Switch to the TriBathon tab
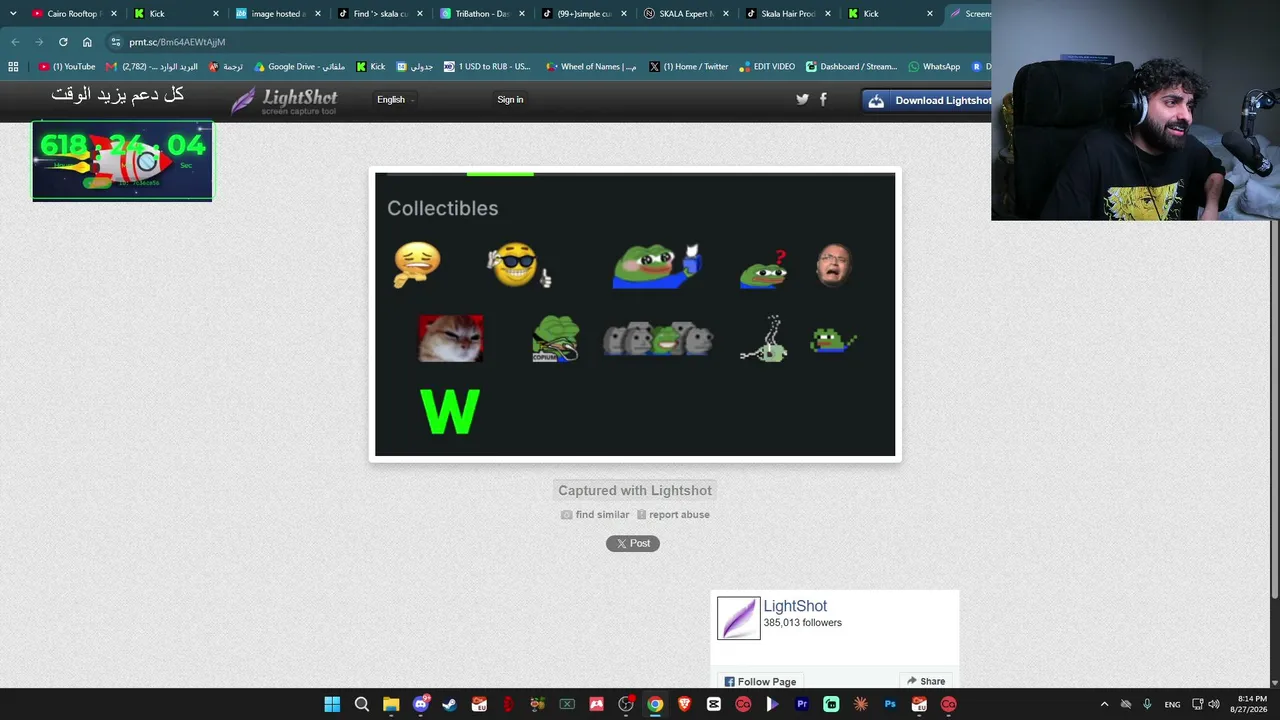 click(483, 14)
